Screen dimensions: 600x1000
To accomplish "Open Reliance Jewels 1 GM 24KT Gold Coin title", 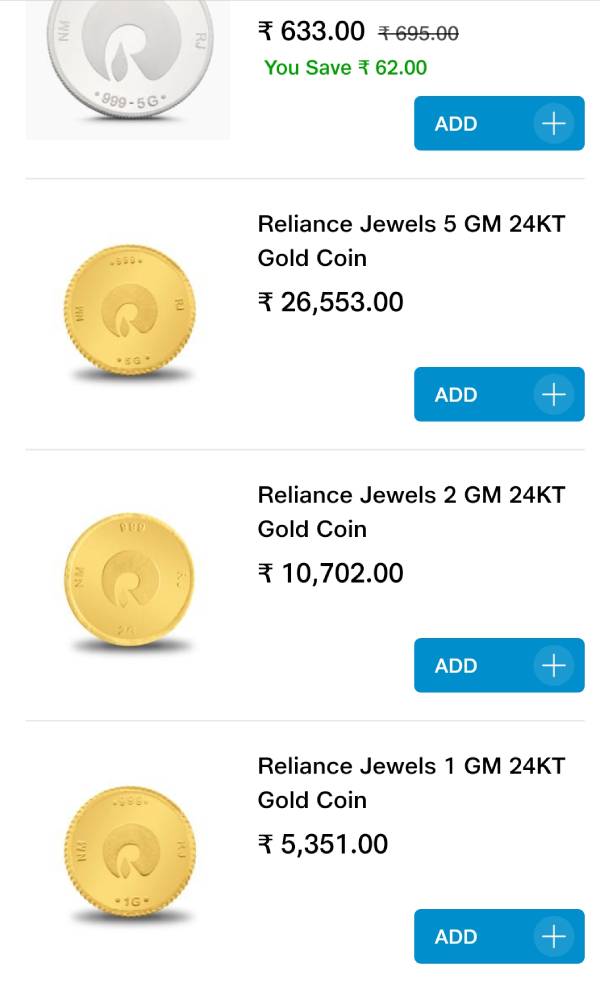I will pyautogui.click(x=411, y=782).
